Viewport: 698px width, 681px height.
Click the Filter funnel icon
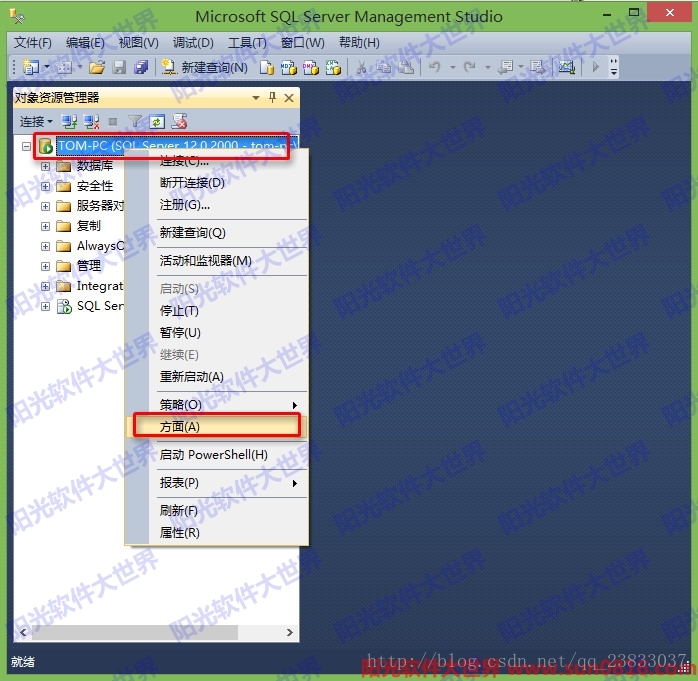(x=134, y=121)
